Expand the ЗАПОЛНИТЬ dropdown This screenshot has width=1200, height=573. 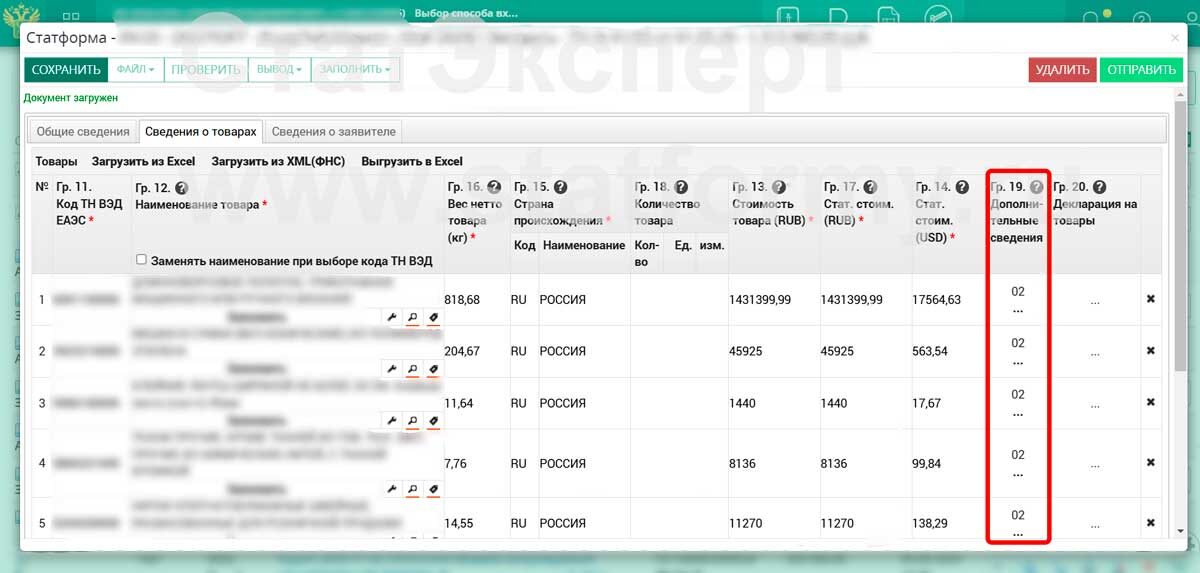pyautogui.click(x=356, y=70)
